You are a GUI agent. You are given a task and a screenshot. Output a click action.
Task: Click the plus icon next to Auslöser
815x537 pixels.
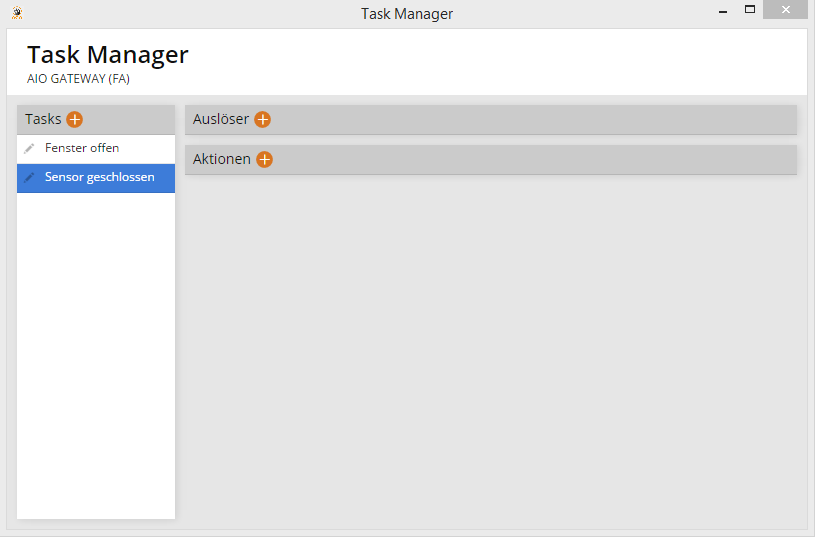(x=263, y=119)
